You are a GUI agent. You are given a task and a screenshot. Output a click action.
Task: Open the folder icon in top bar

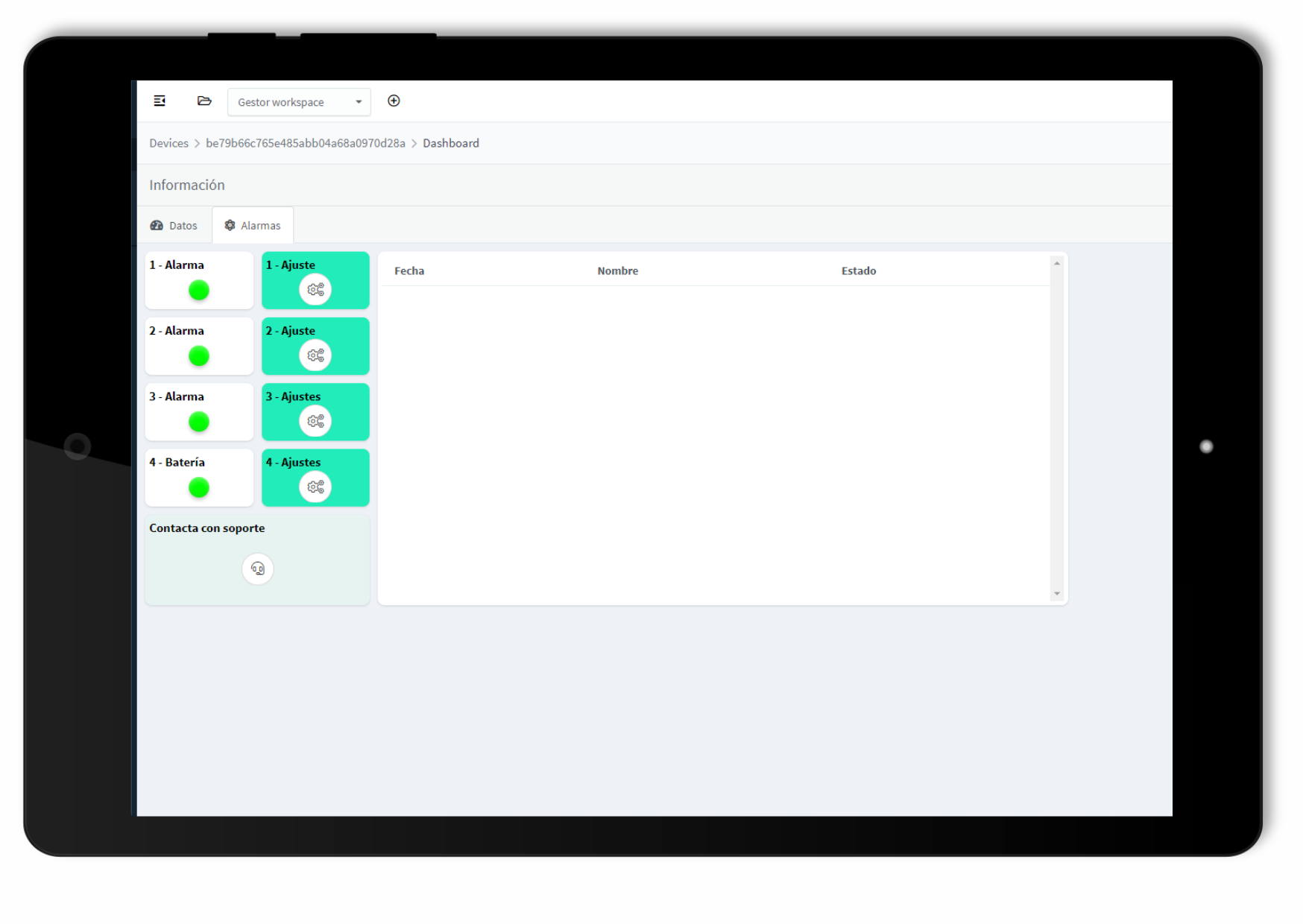(x=204, y=101)
